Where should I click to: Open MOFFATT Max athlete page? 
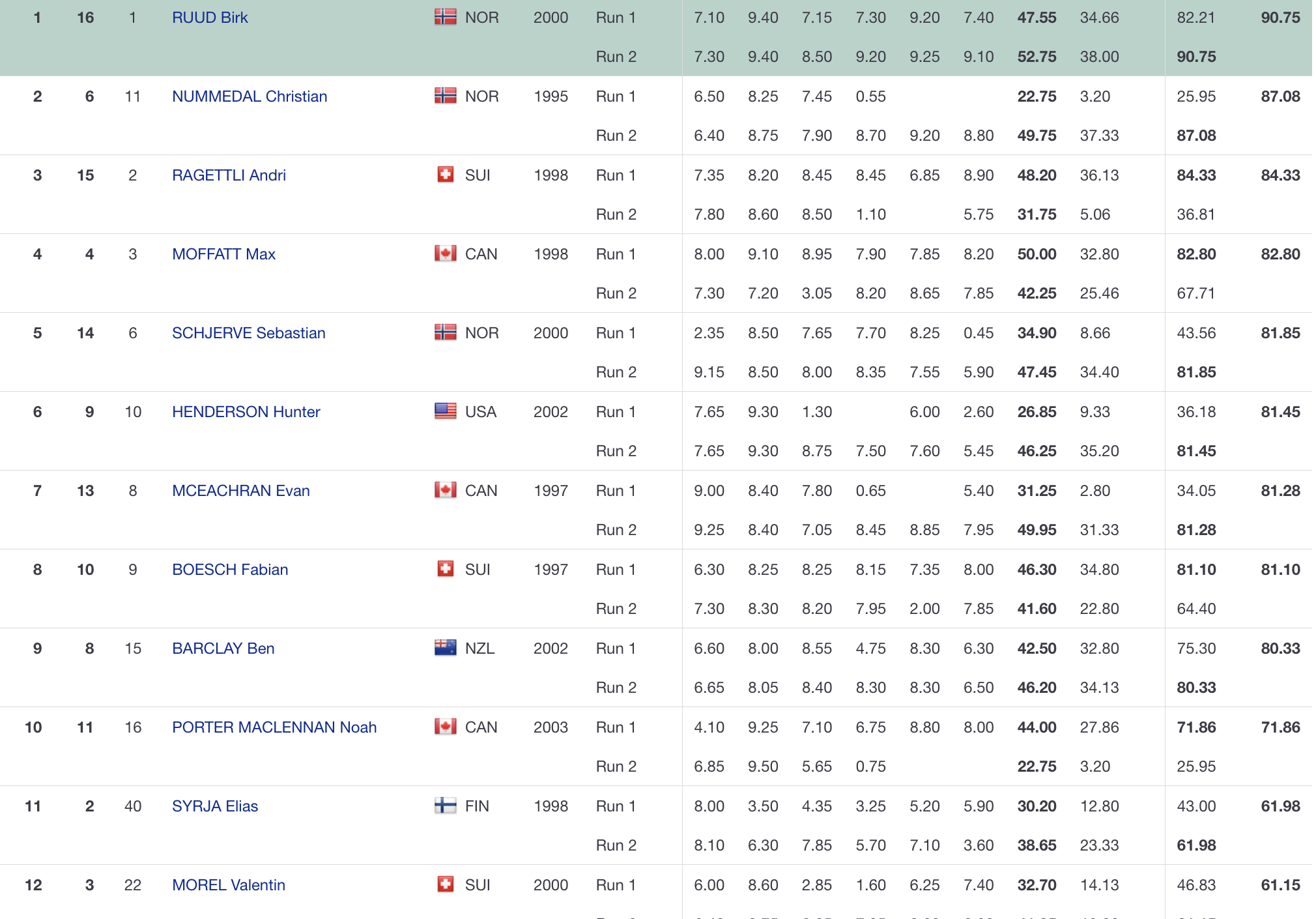click(223, 254)
